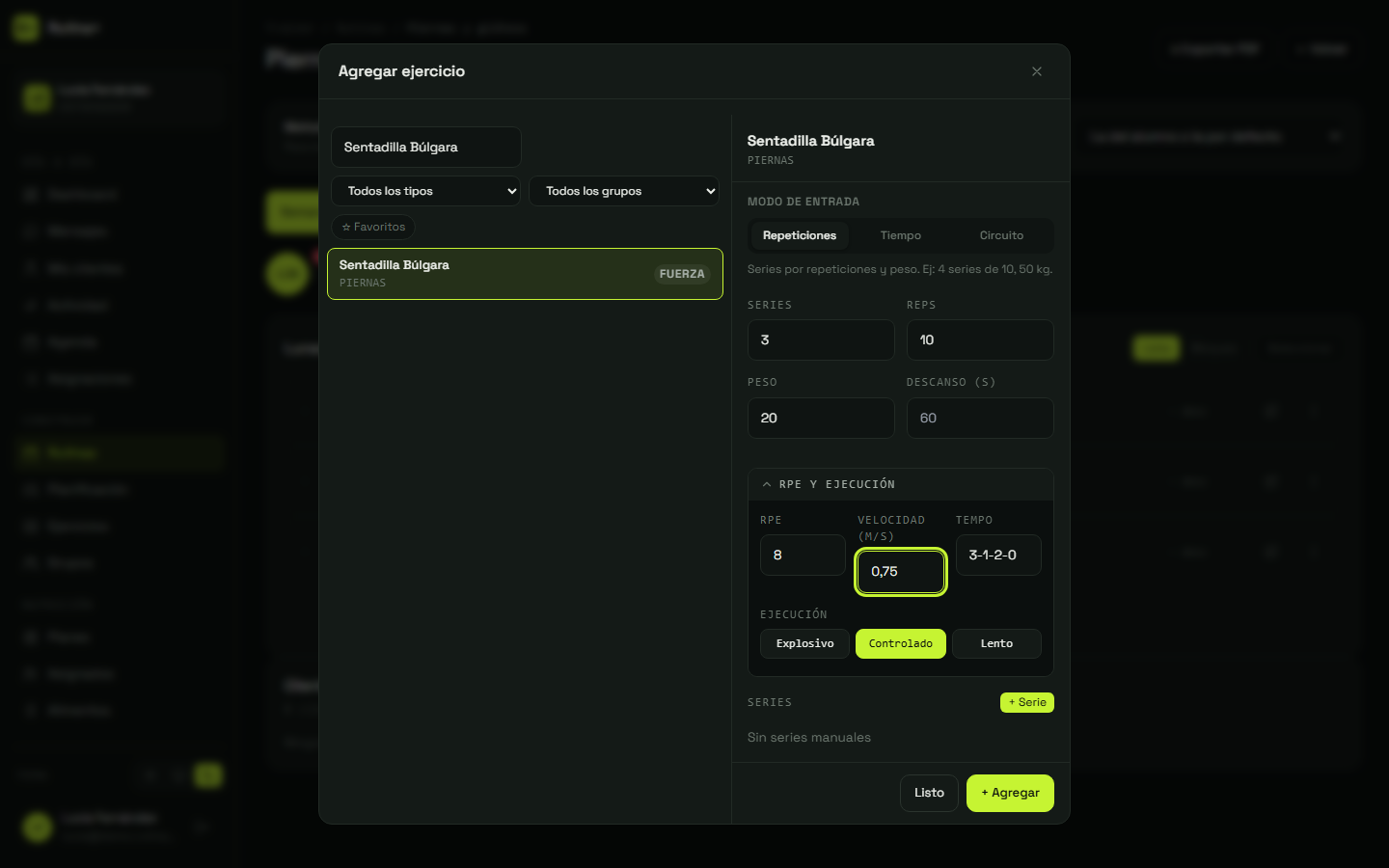Image resolution: width=1389 pixels, height=868 pixels.
Task: Choose Explosivo execution style
Action: click(804, 643)
